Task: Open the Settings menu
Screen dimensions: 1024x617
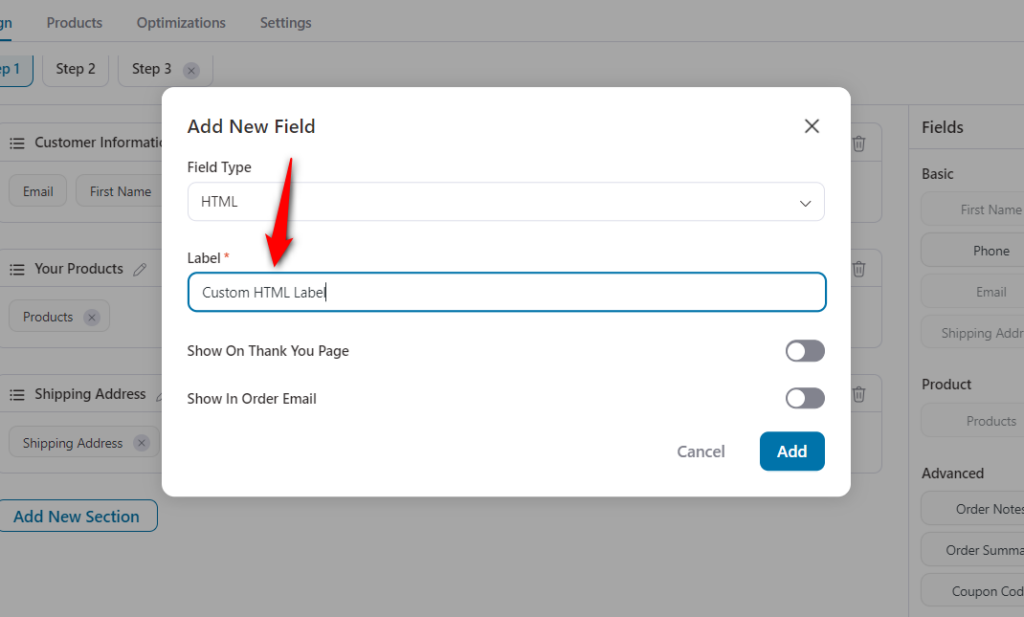Action: coord(285,22)
